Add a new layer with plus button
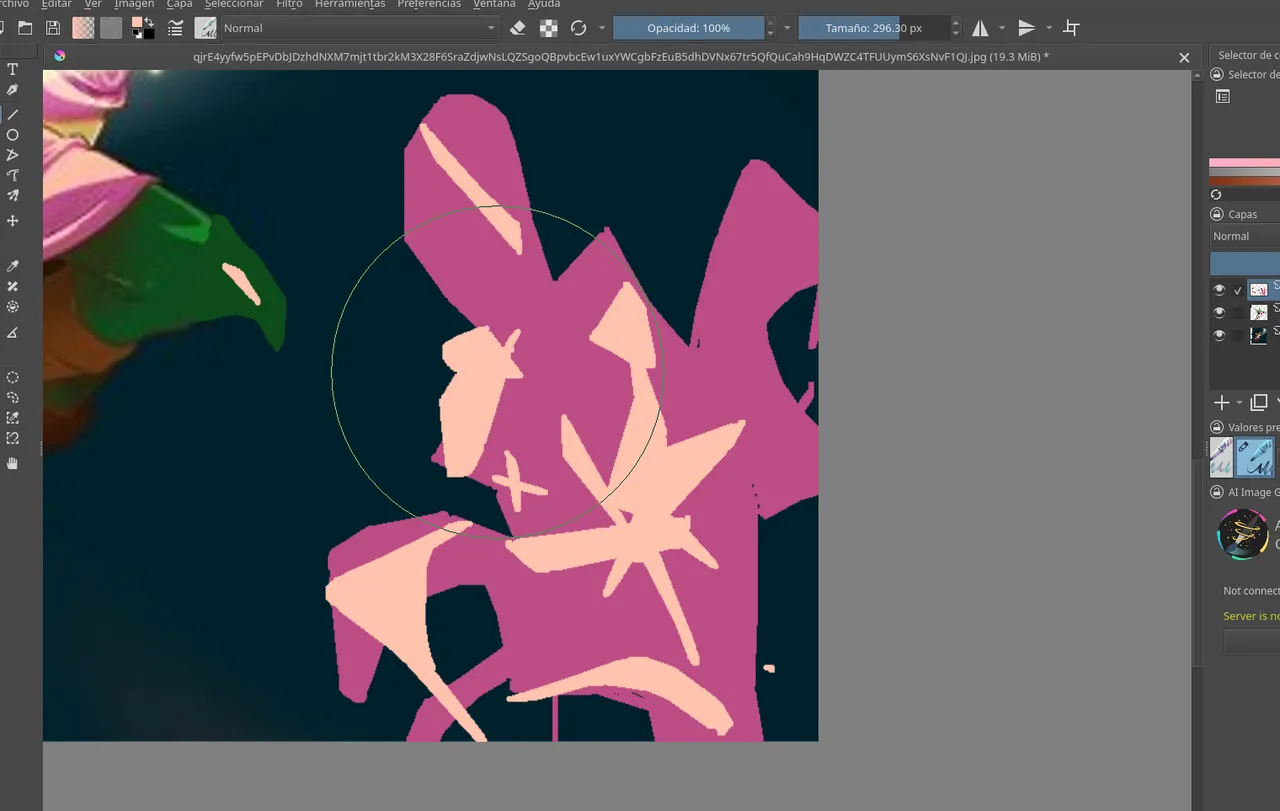This screenshot has width=1280, height=811. (x=1221, y=402)
